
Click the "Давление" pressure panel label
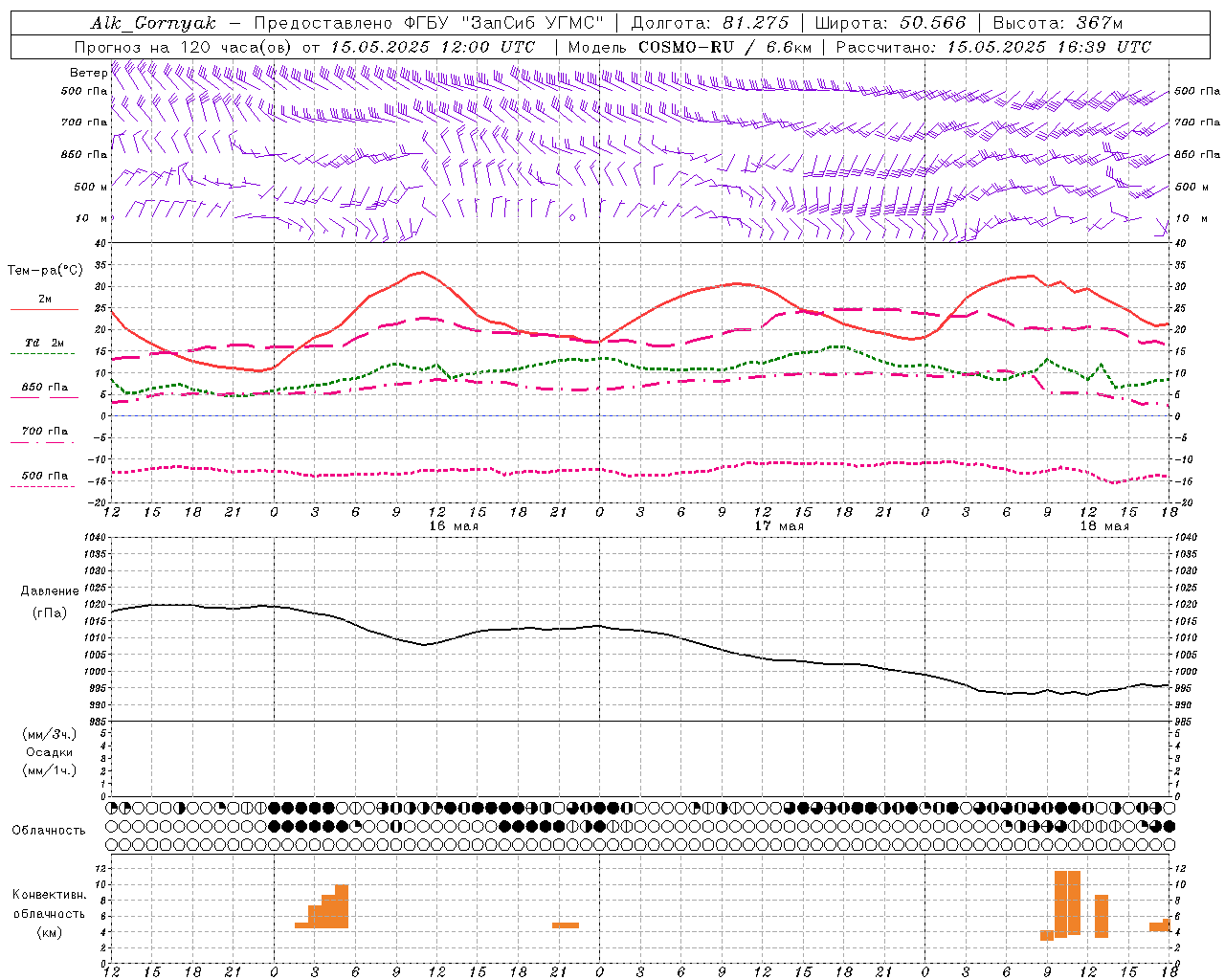coord(50,591)
